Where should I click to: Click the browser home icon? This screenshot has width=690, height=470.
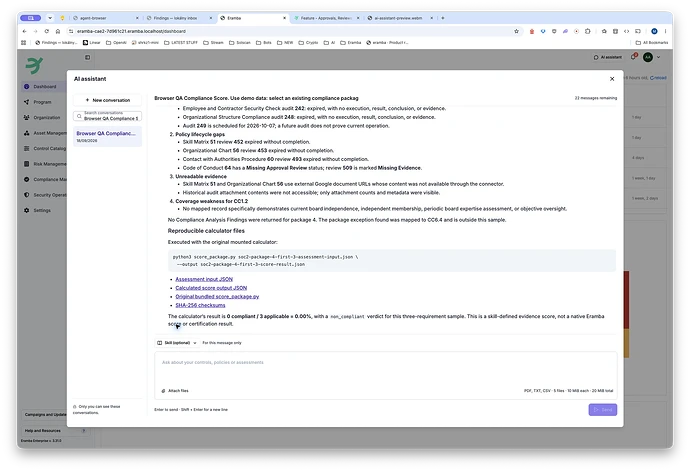[x=58, y=31]
